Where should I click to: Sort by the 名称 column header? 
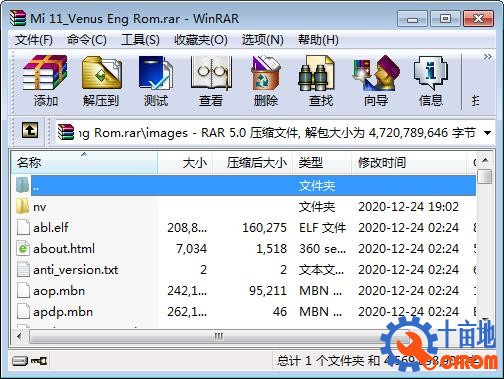coord(84,163)
